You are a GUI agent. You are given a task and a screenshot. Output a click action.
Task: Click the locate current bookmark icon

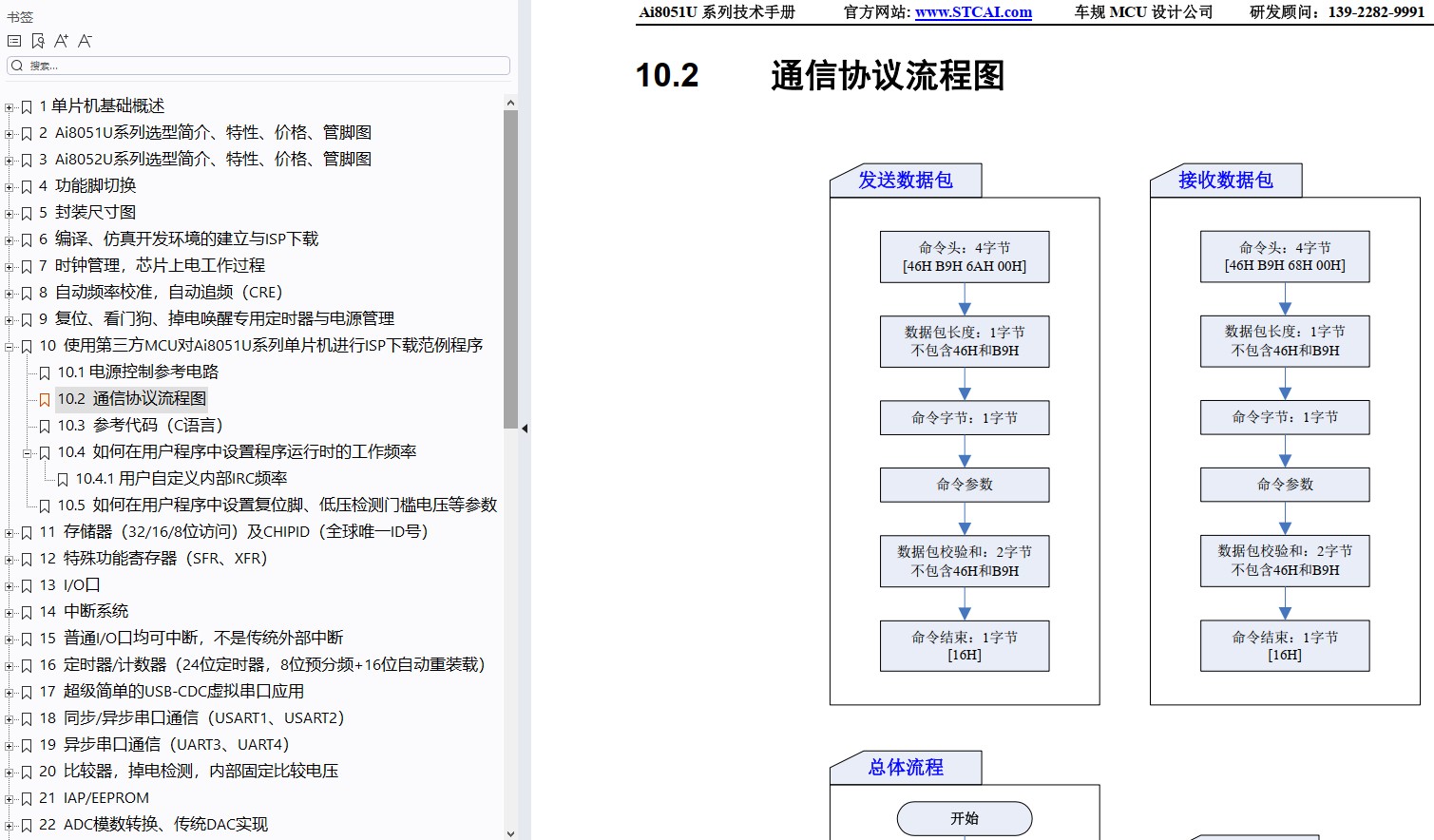[38, 41]
